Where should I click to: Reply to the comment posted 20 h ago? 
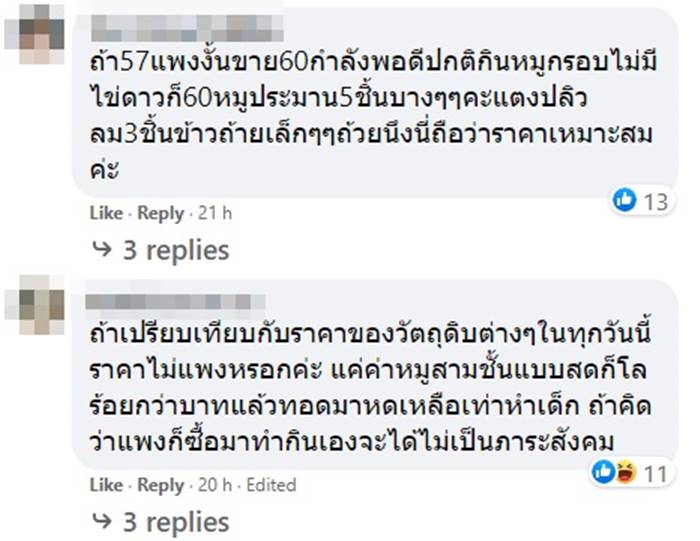160,485
